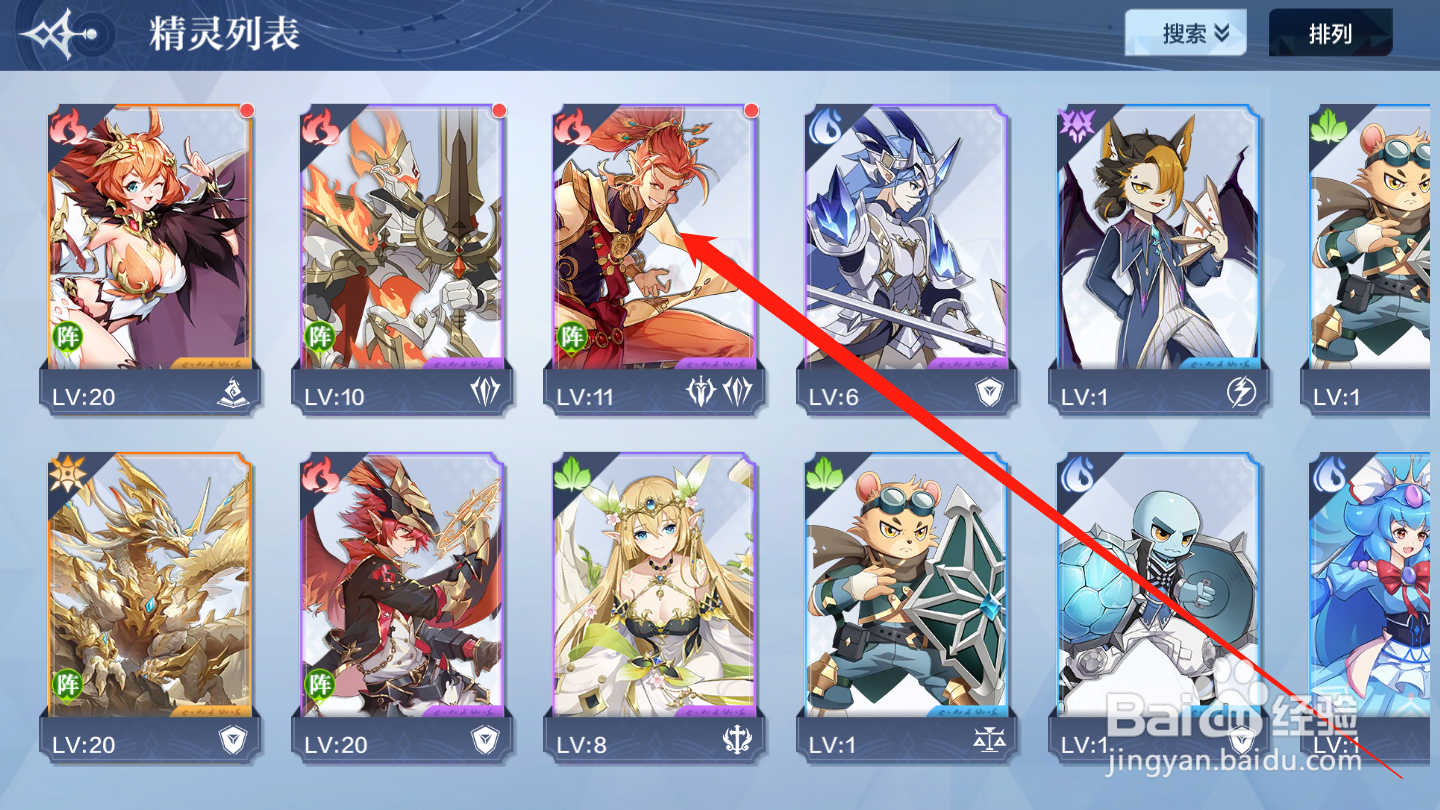Viewport: 1440px width, 810px height.
Task: Select the LV:20 golden dragon card
Action: (x=151, y=606)
